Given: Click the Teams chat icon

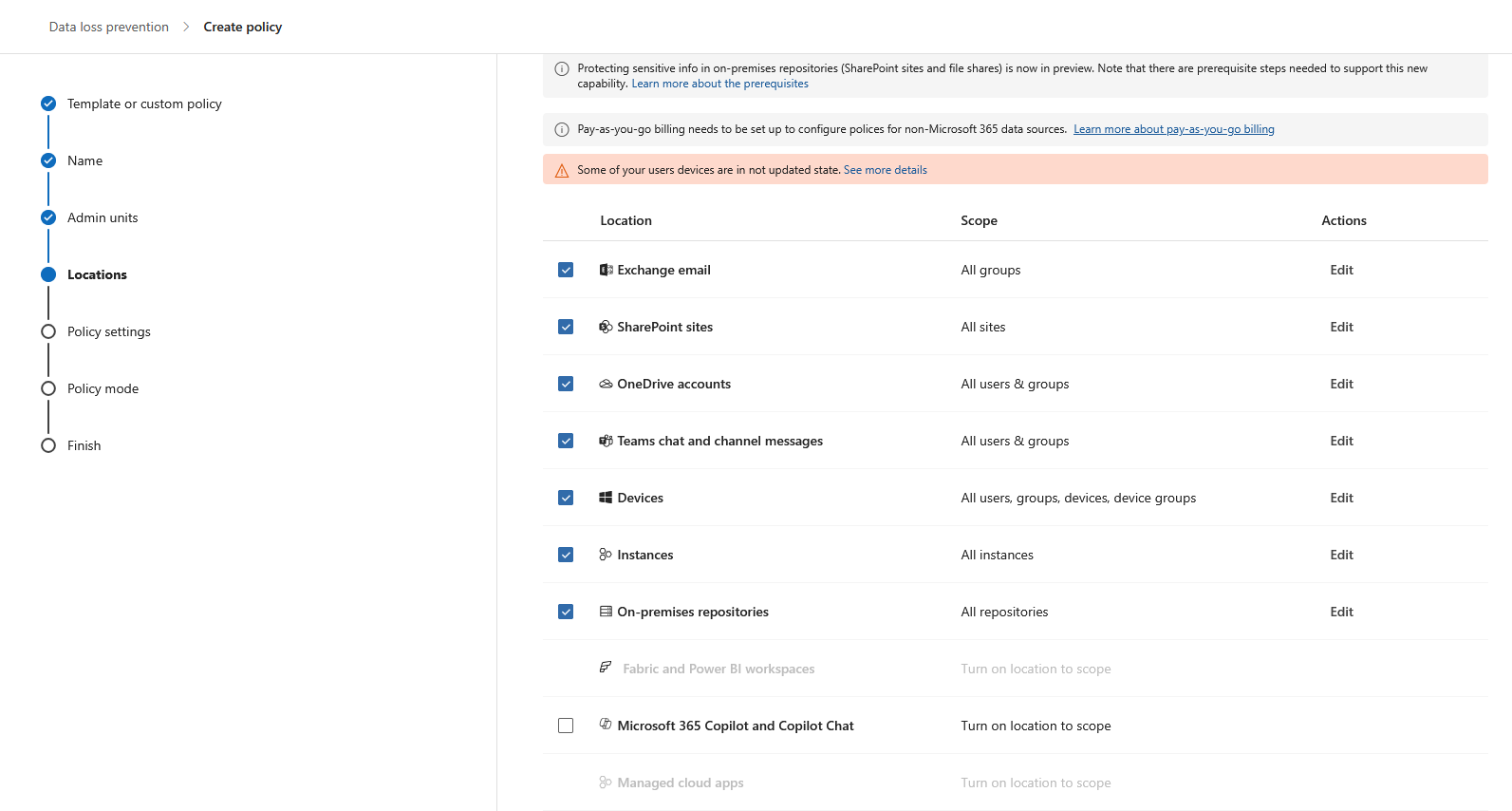Looking at the screenshot, I should (606, 441).
